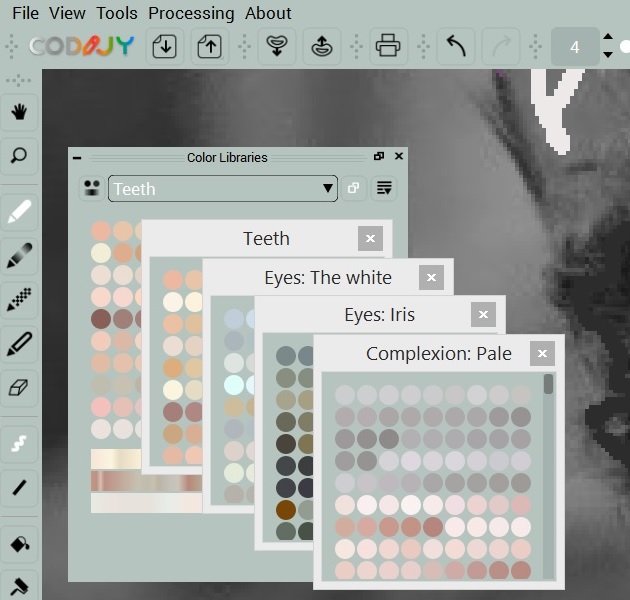Close the Eyes: The white palette
Screen dimensions: 630x600
click(x=432, y=278)
